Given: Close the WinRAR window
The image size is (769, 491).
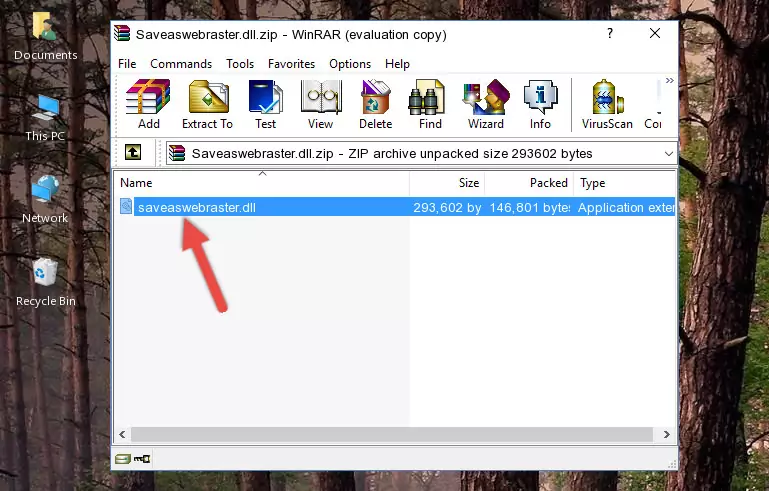Looking at the screenshot, I should pyautogui.click(x=655, y=33).
